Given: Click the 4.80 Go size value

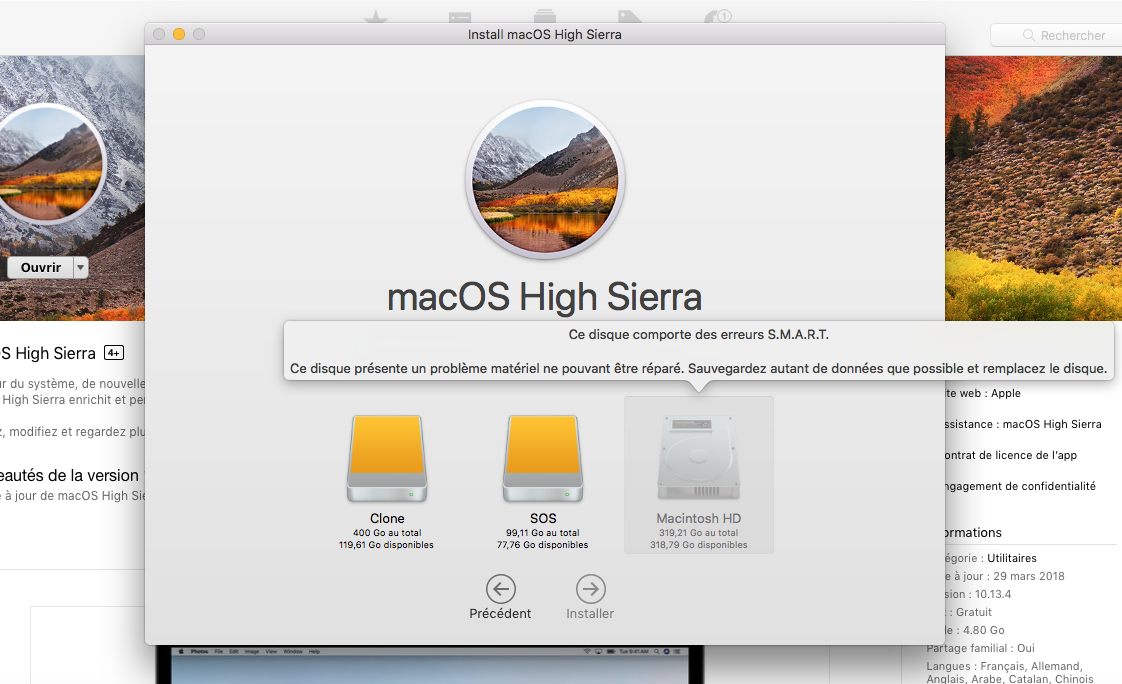Looking at the screenshot, I should click(x=984, y=630).
